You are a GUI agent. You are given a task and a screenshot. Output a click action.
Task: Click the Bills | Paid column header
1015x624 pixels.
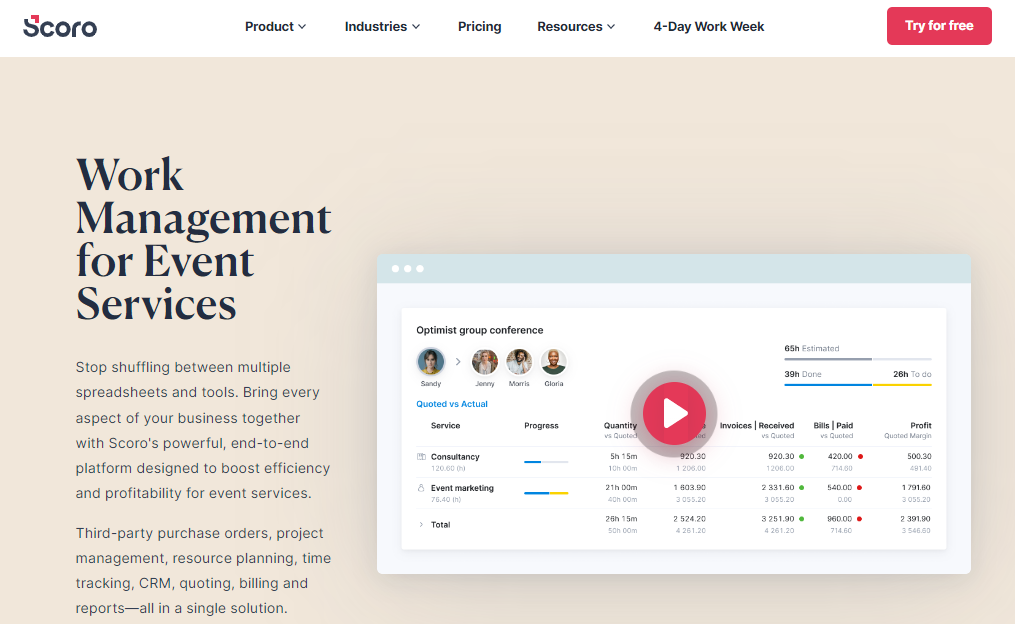point(833,425)
